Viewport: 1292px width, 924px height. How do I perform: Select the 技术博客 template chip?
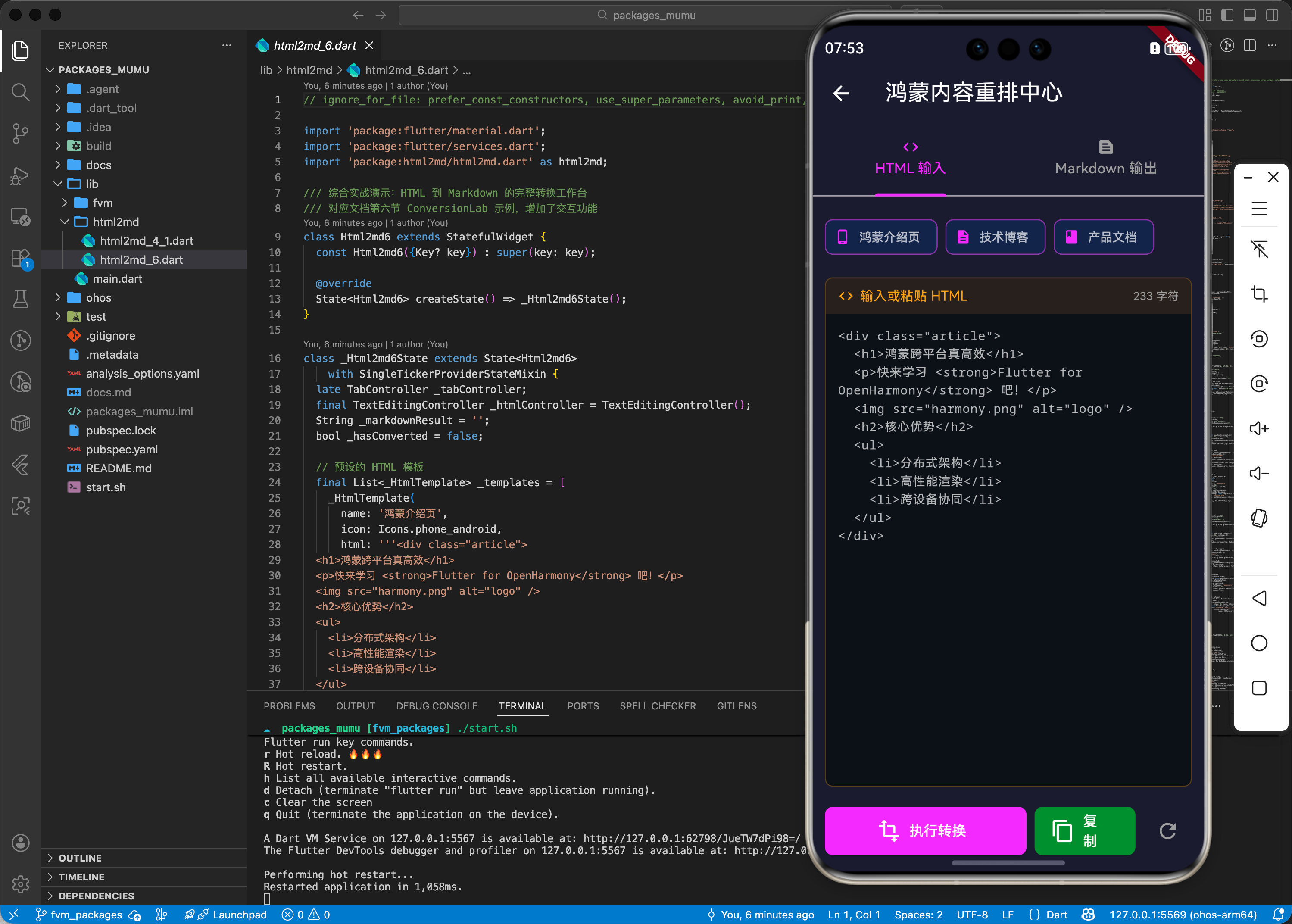pos(995,237)
